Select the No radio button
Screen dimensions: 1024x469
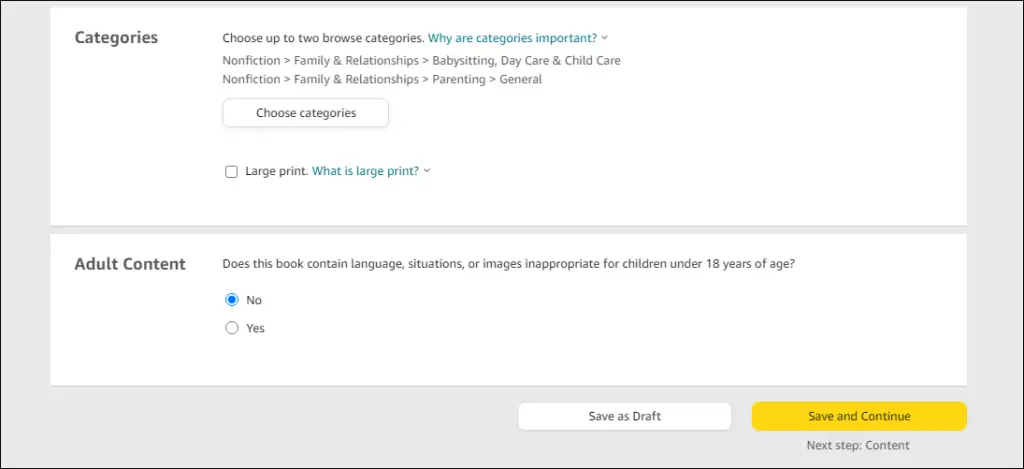[x=232, y=300]
